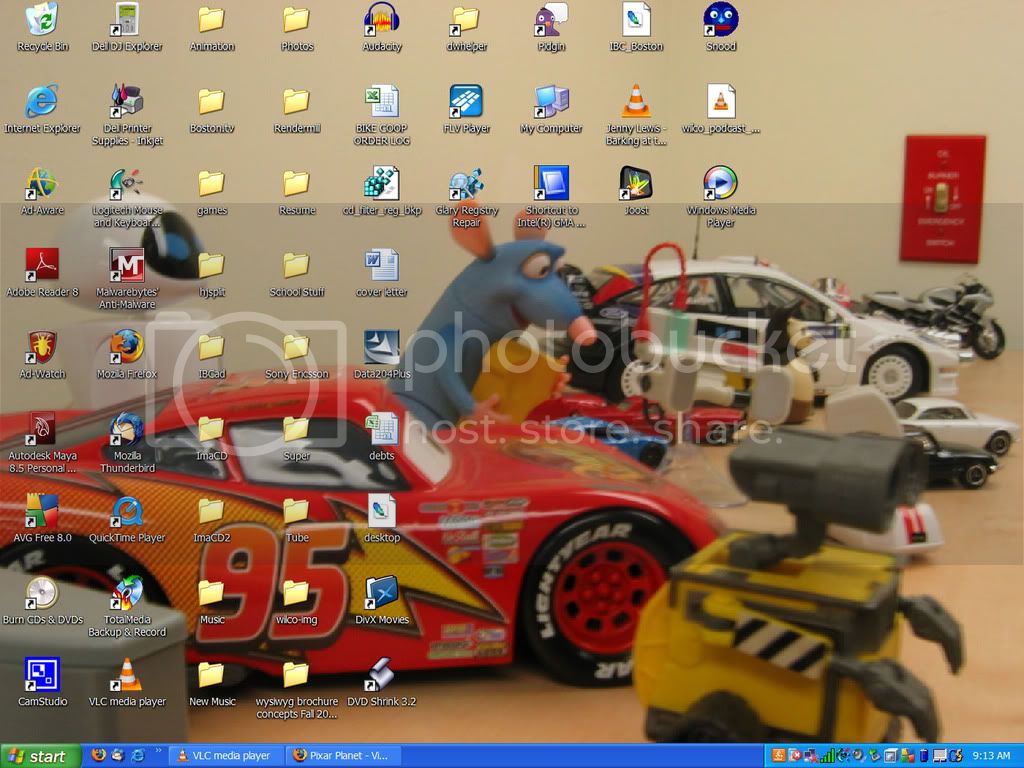The height and width of the screenshot is (768, 1024).
Task: Click the system tray clock showing 9:13 AM
Action: pos(991,756)
